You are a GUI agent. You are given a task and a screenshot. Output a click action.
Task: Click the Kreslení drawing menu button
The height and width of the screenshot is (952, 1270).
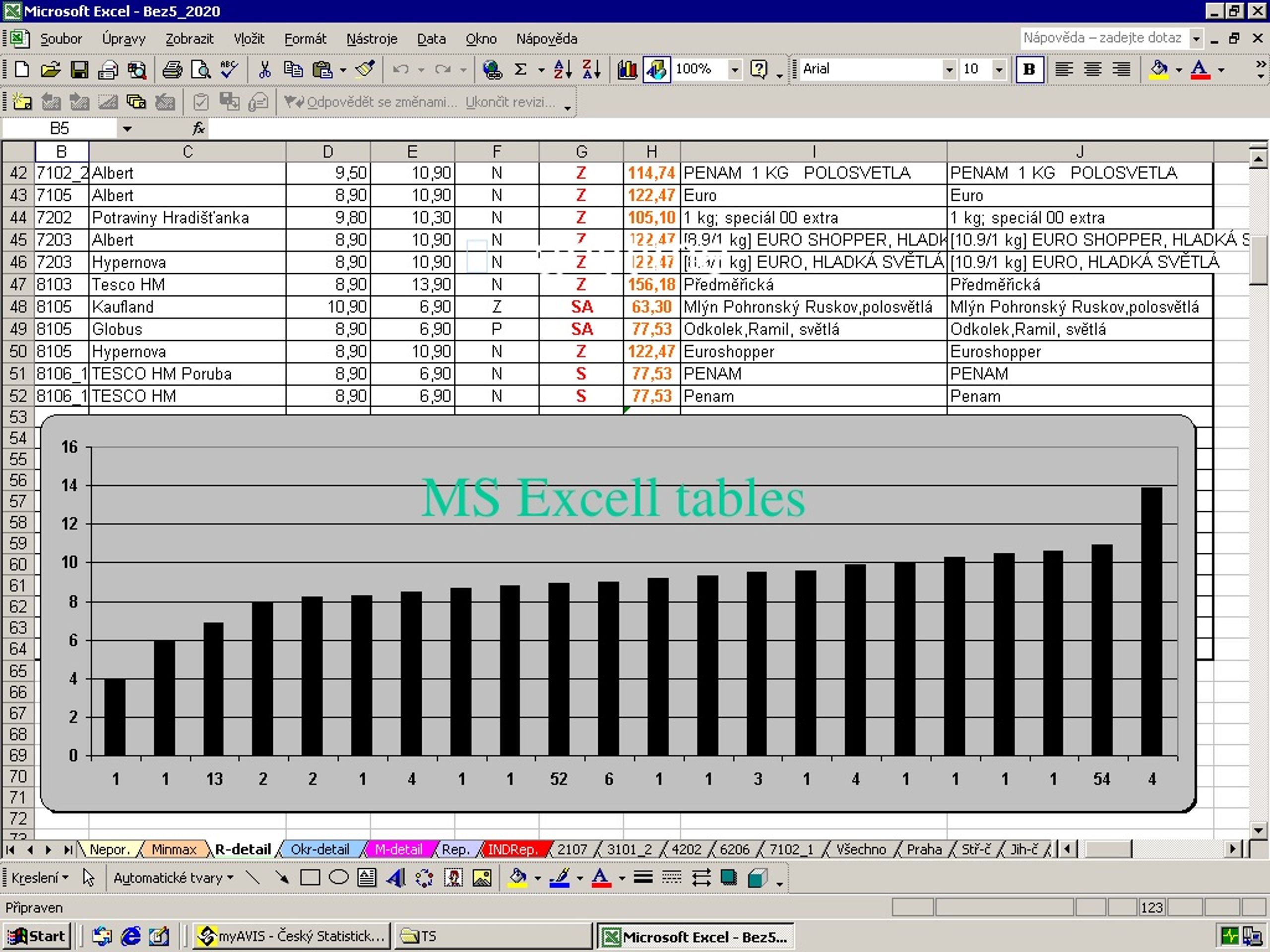click(x=40, y=878)
